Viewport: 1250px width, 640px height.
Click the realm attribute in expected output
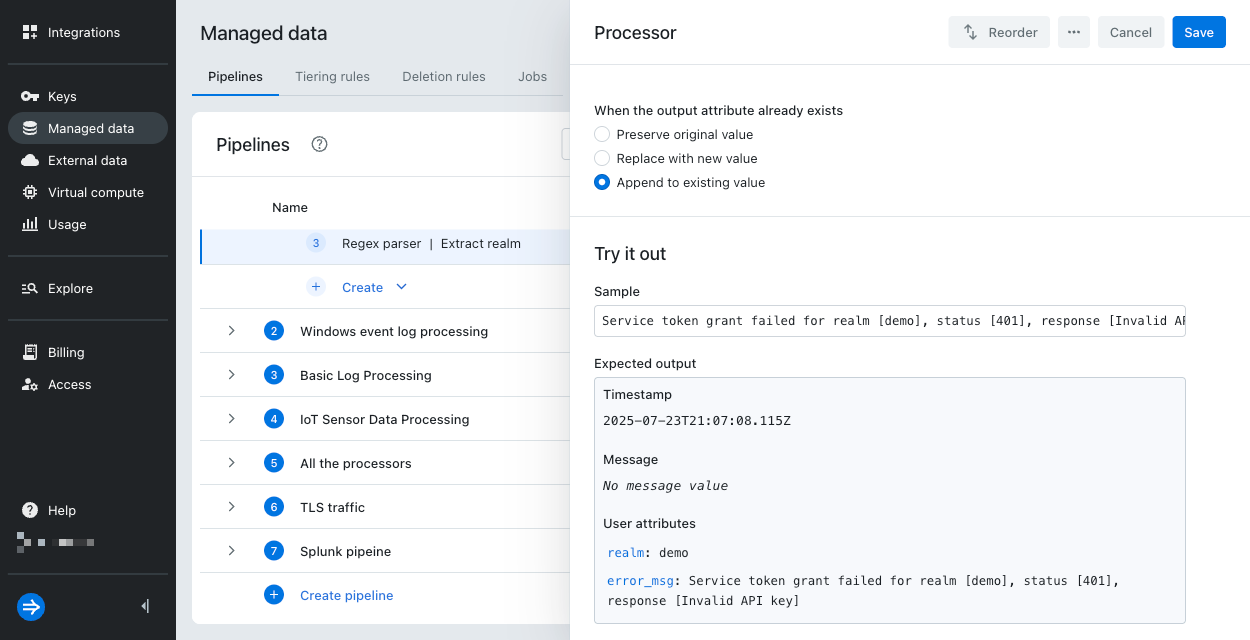(x=626, y=553)
